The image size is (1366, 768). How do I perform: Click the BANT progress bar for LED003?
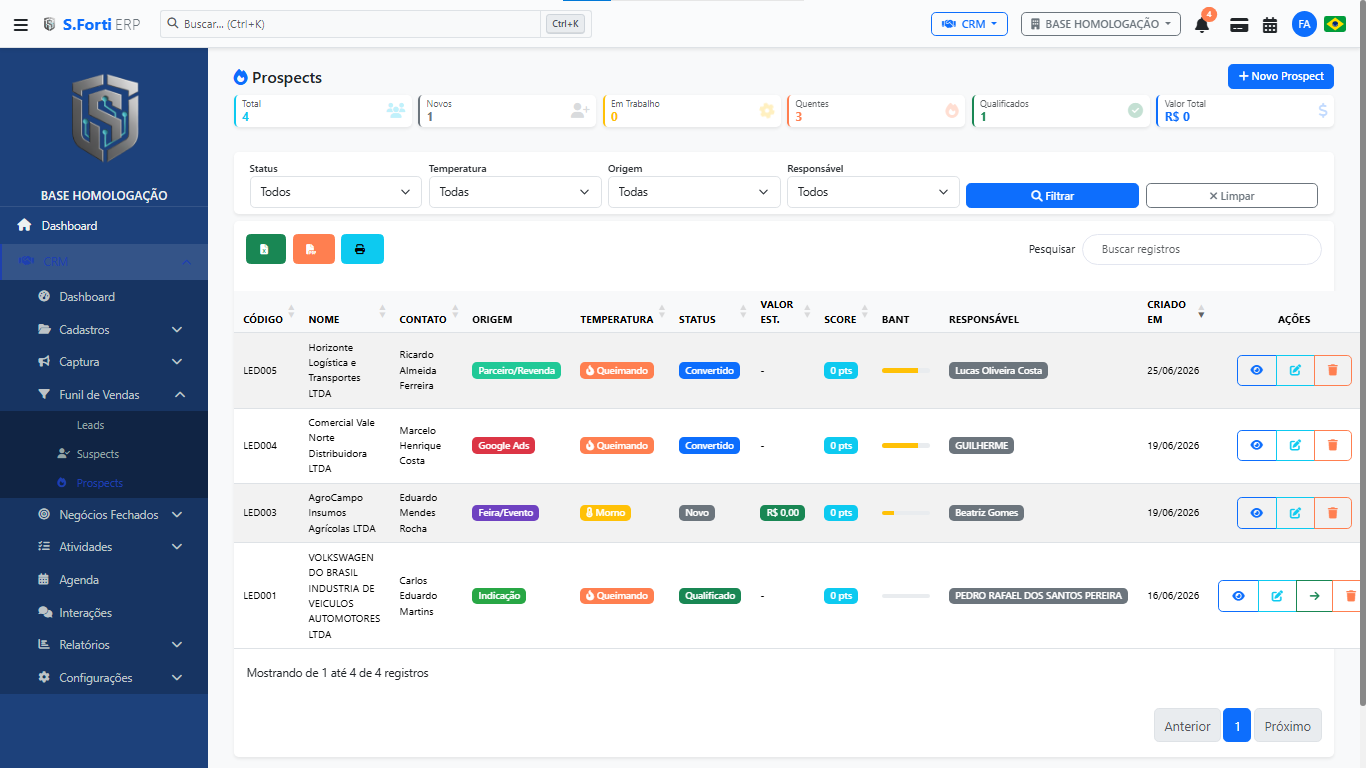pyautogui.click(x=906, y=513)
